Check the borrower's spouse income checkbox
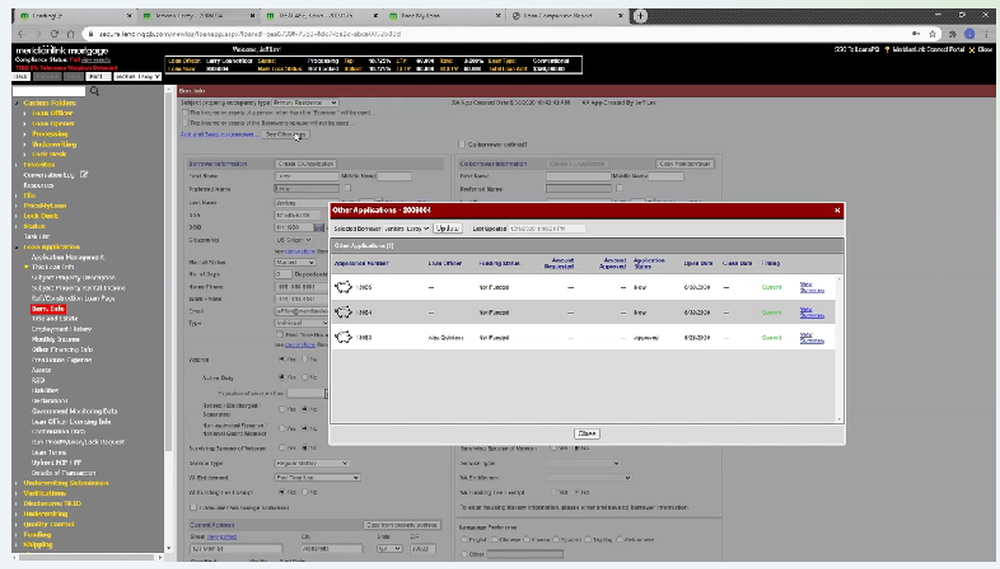Viewport: 1000px width, 569px height. click(x=186, y=122)
